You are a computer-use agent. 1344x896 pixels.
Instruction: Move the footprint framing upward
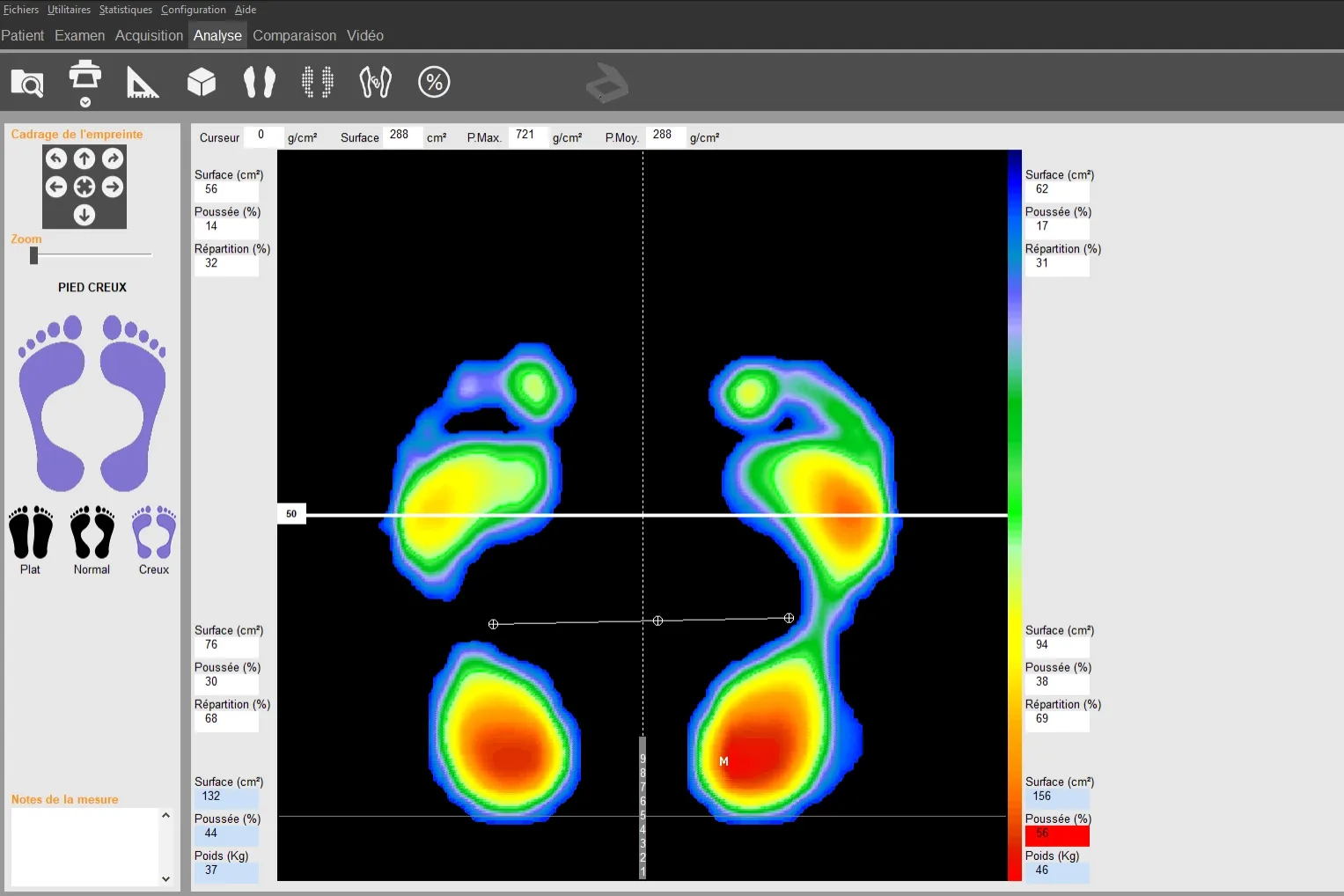[x=84, y=158]
